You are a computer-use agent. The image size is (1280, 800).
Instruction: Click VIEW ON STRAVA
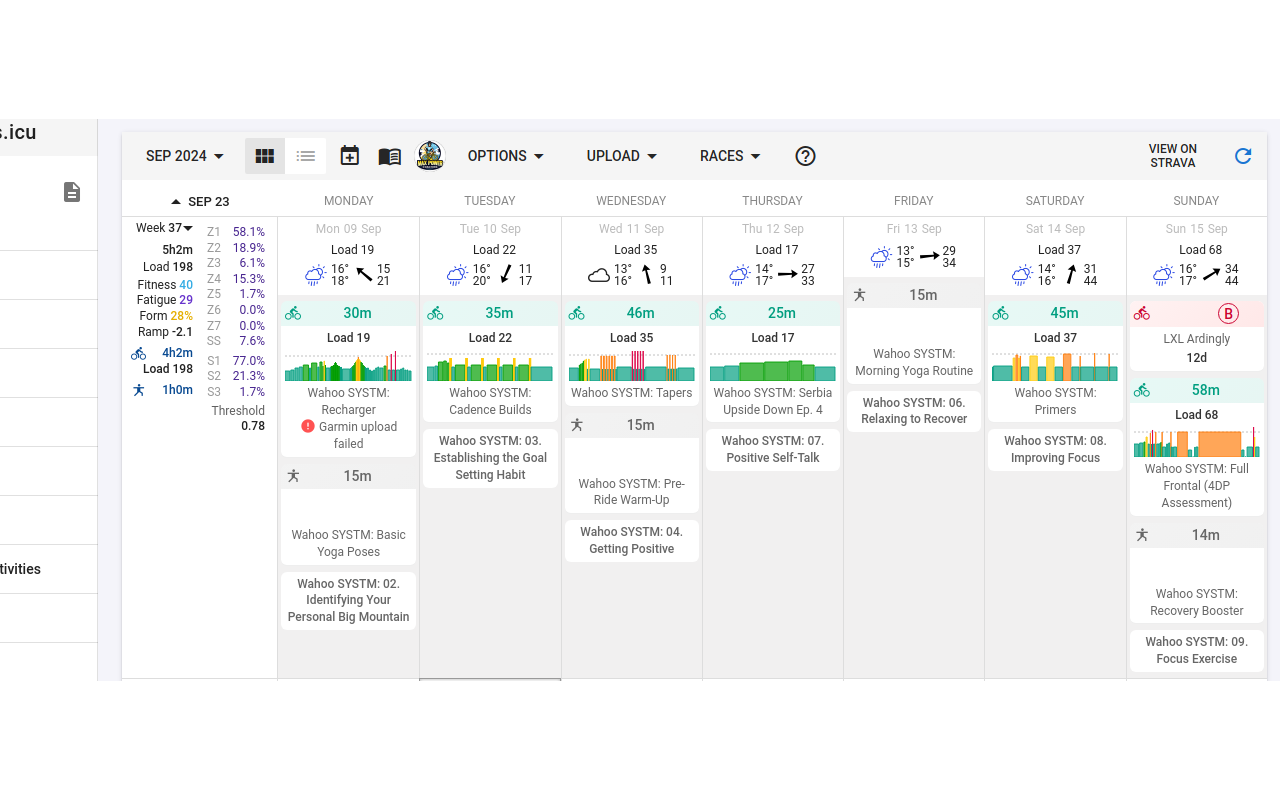tap(1173, 156)
